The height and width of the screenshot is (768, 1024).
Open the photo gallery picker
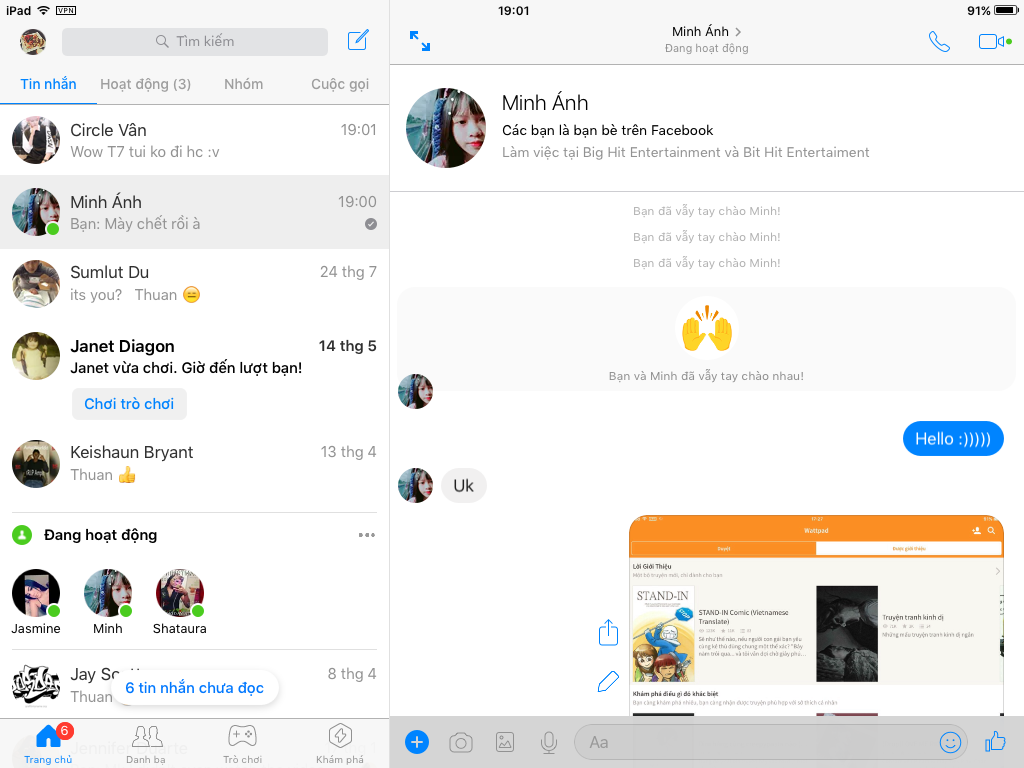[x=505, y=743]
